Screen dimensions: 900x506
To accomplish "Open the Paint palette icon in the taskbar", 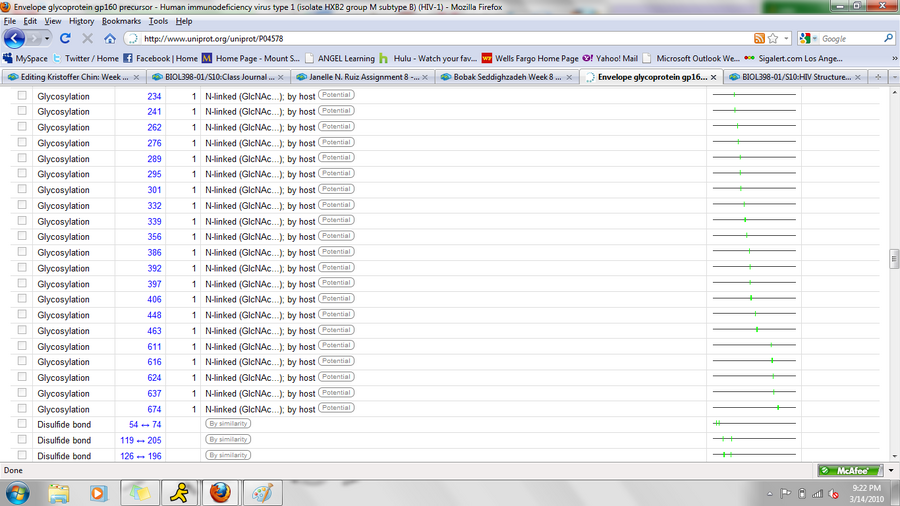I will click(x=262, y=492).
